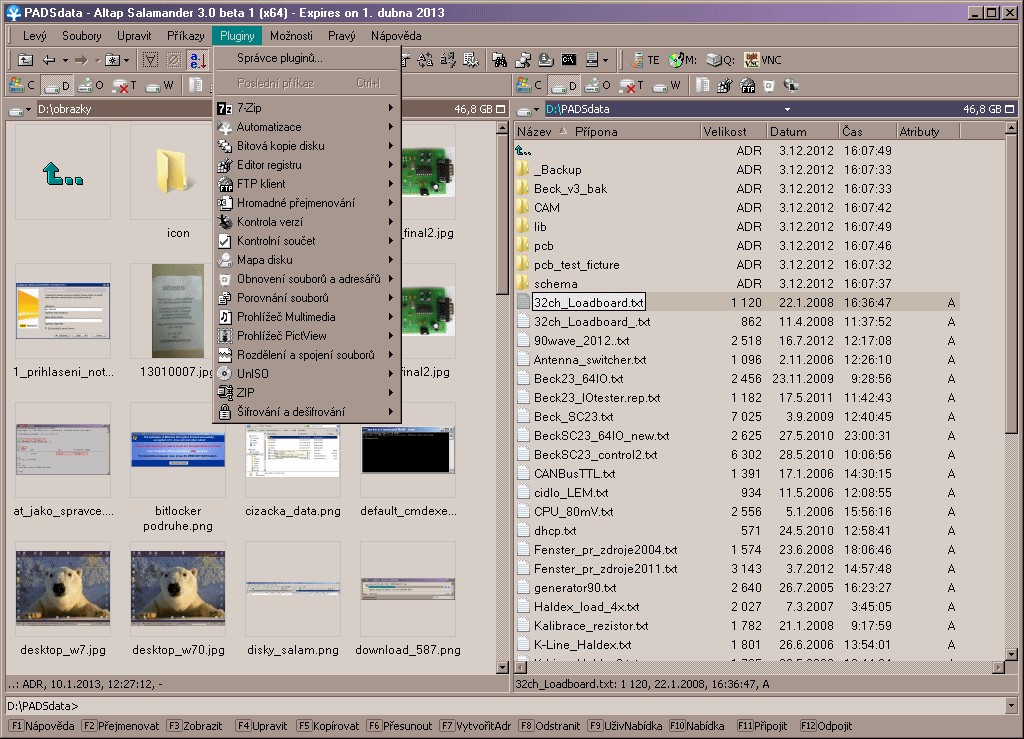Click the back navigation arrow icon
This screenshot has height=739, width=1024.
point(48,60)
